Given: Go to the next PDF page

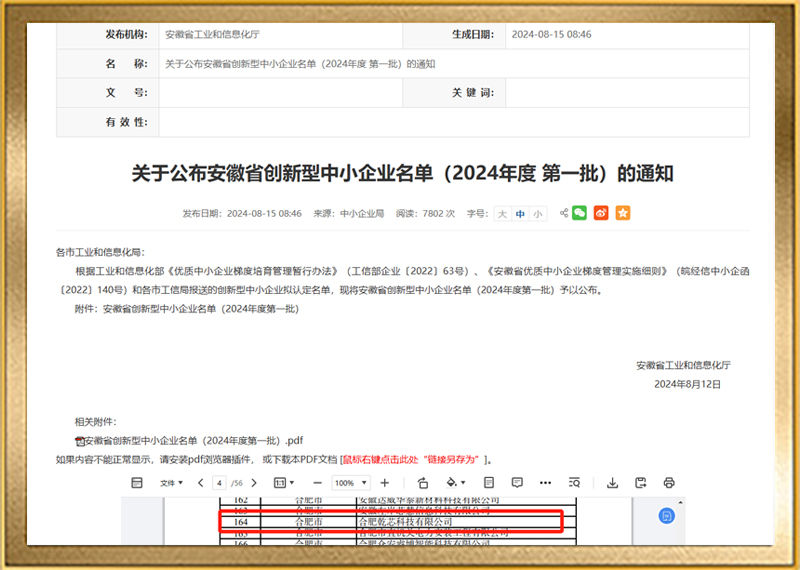Looking at the screenshot, I should coord(252,483).
